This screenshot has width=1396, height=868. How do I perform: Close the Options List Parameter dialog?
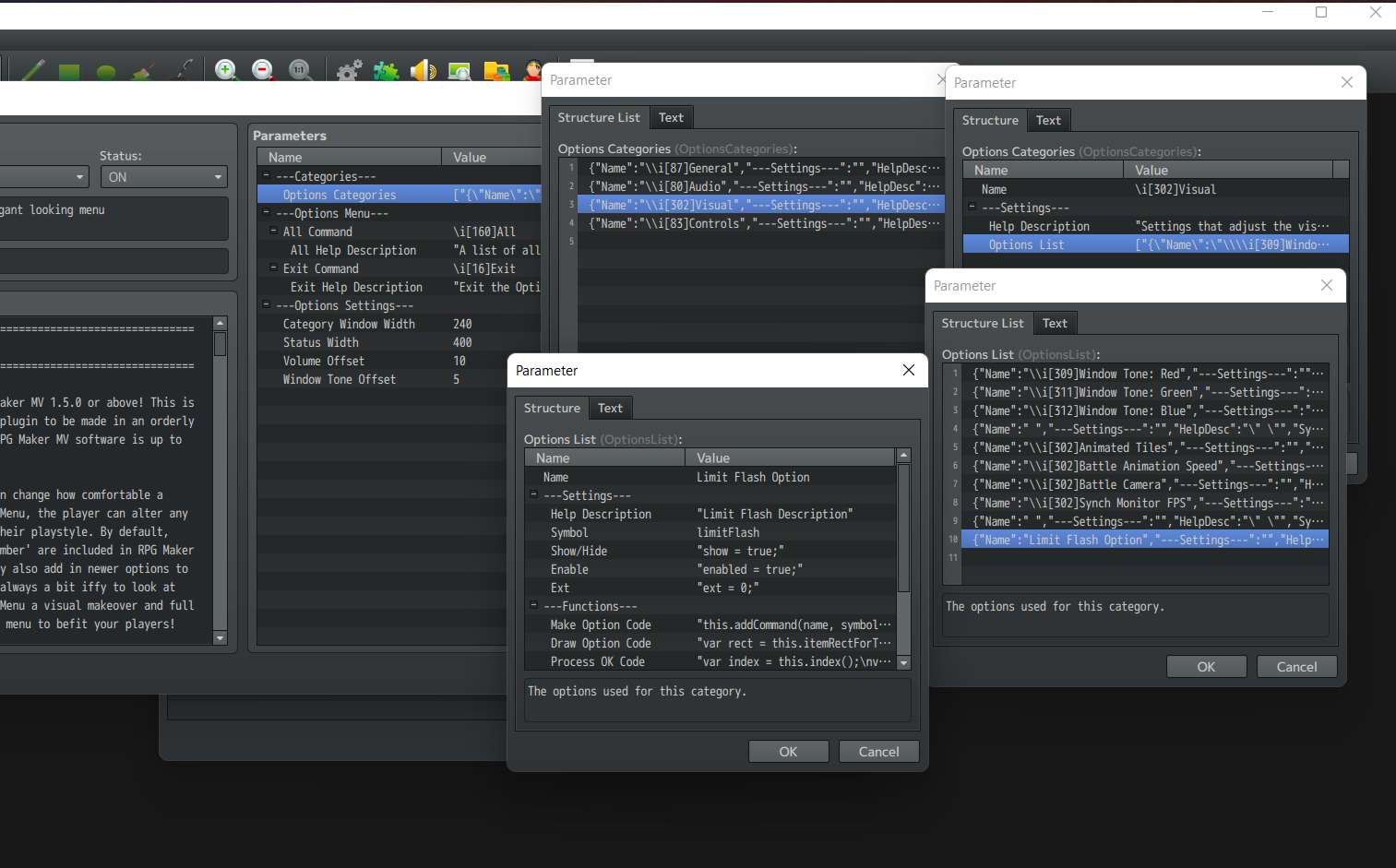pos(1327,285)
